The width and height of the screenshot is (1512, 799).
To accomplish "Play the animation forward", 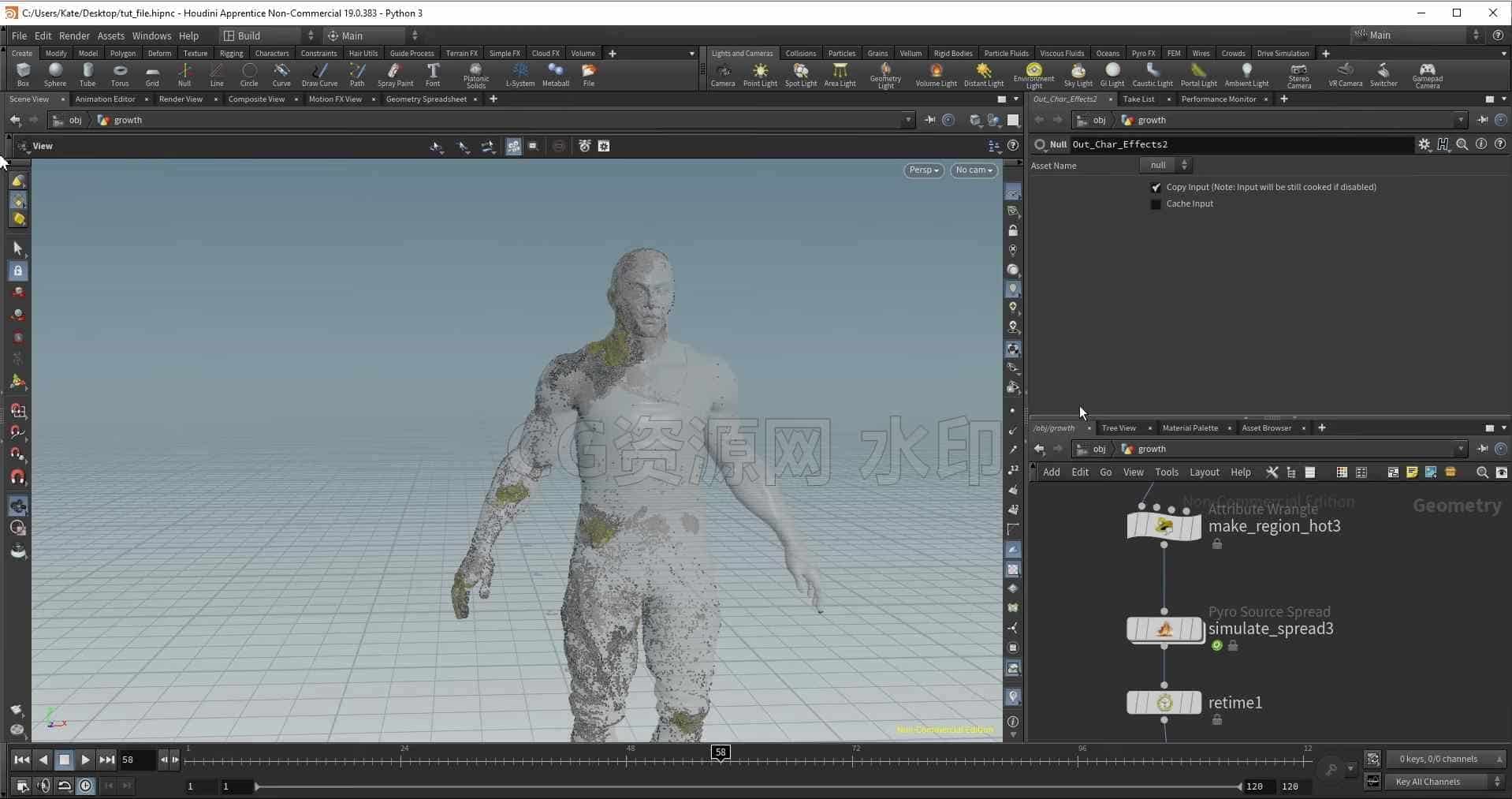I will pos(85,760).
